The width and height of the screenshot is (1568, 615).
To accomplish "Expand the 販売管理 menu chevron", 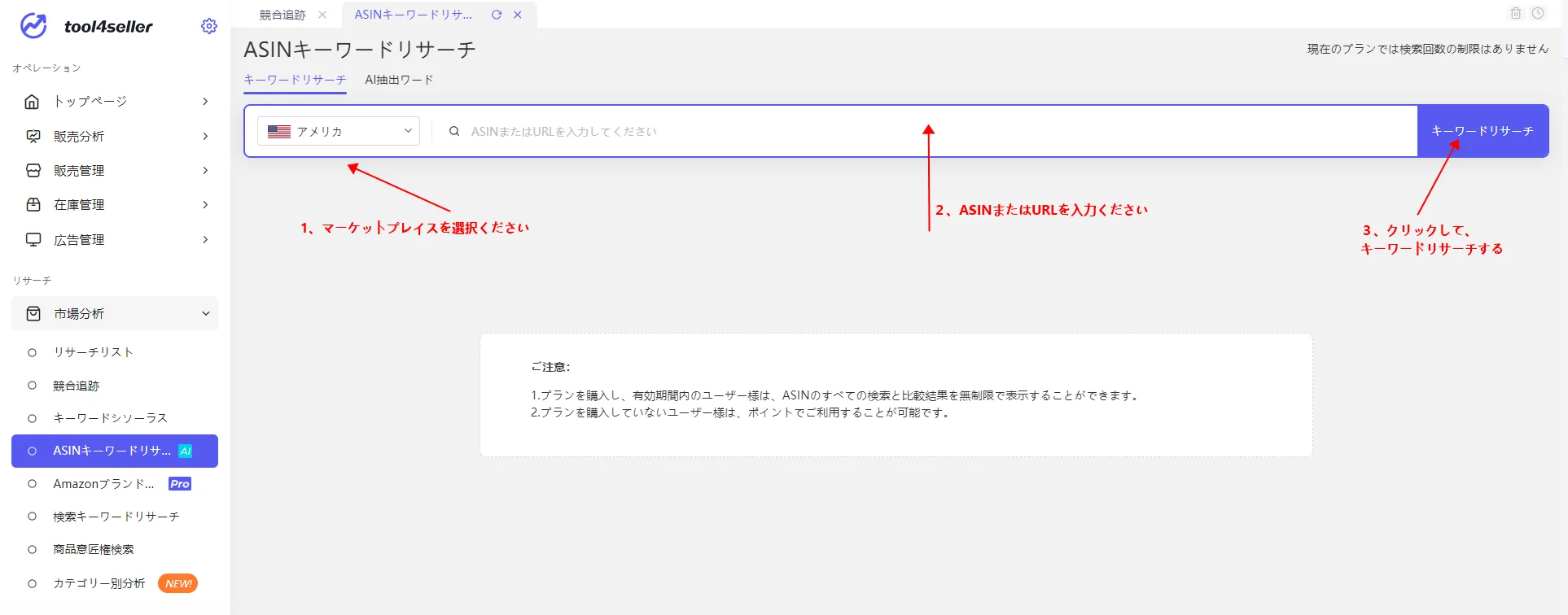I will click(205, 171).
